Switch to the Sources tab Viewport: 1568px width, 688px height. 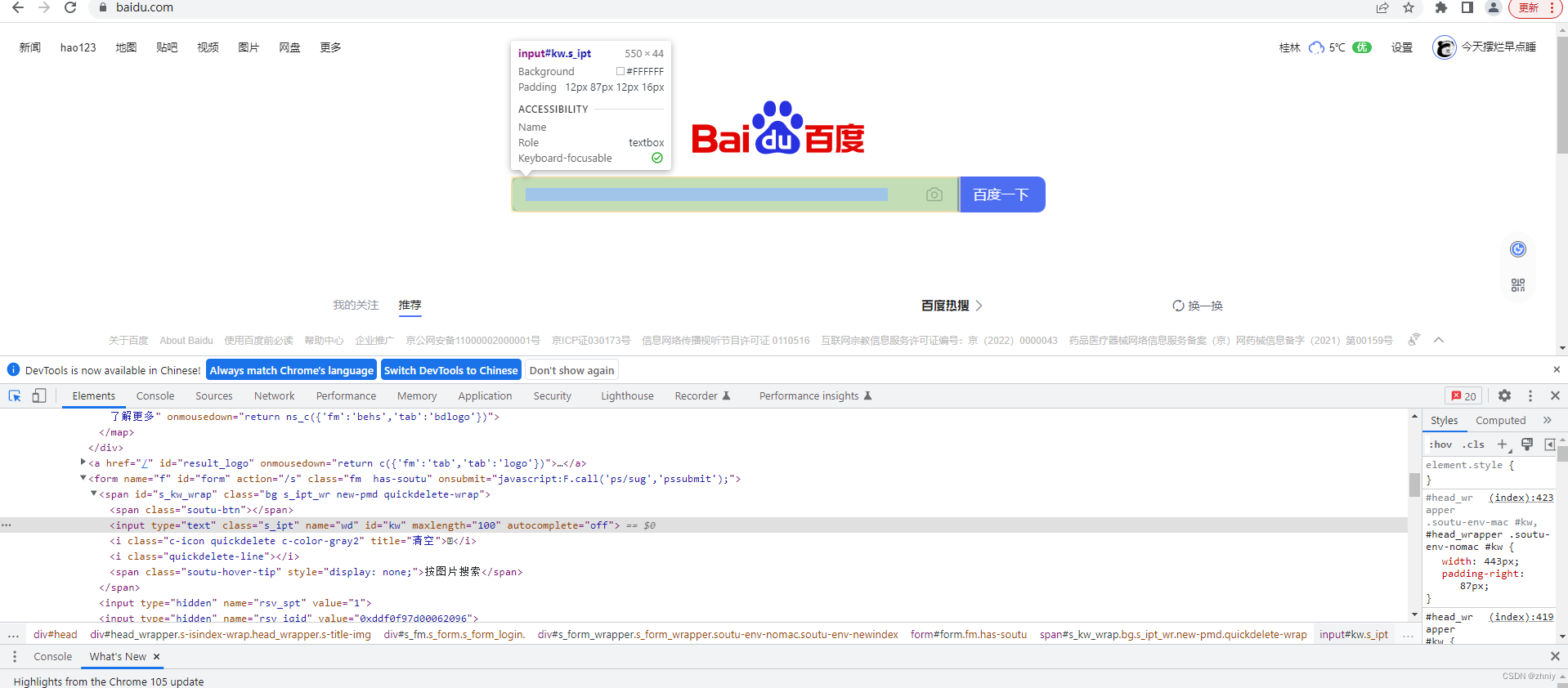click(x=214, y=395)
